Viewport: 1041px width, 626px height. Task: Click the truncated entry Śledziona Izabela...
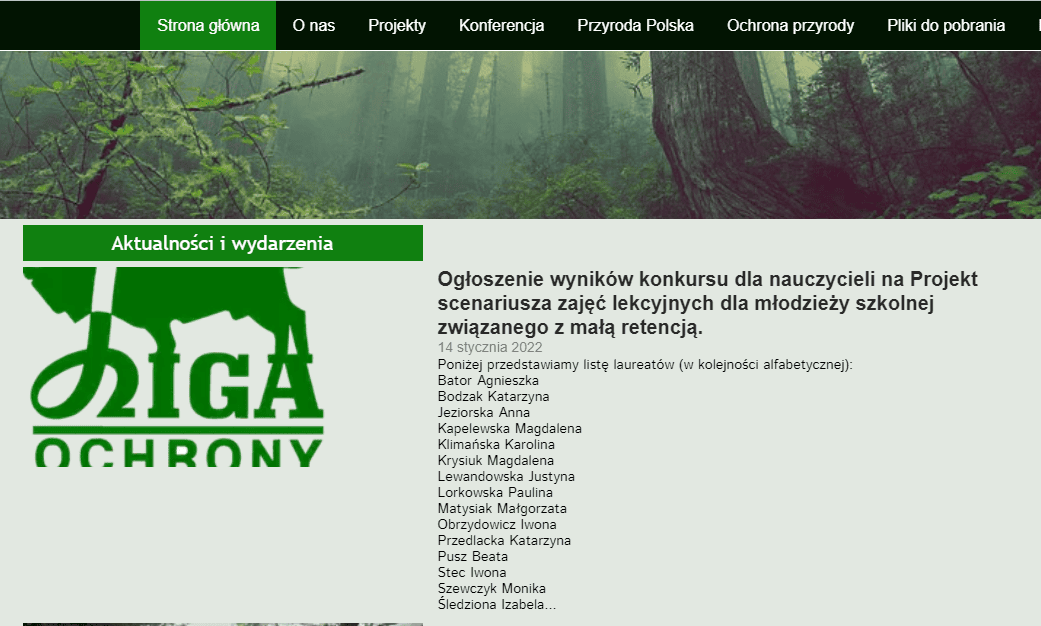click(496, 604)
